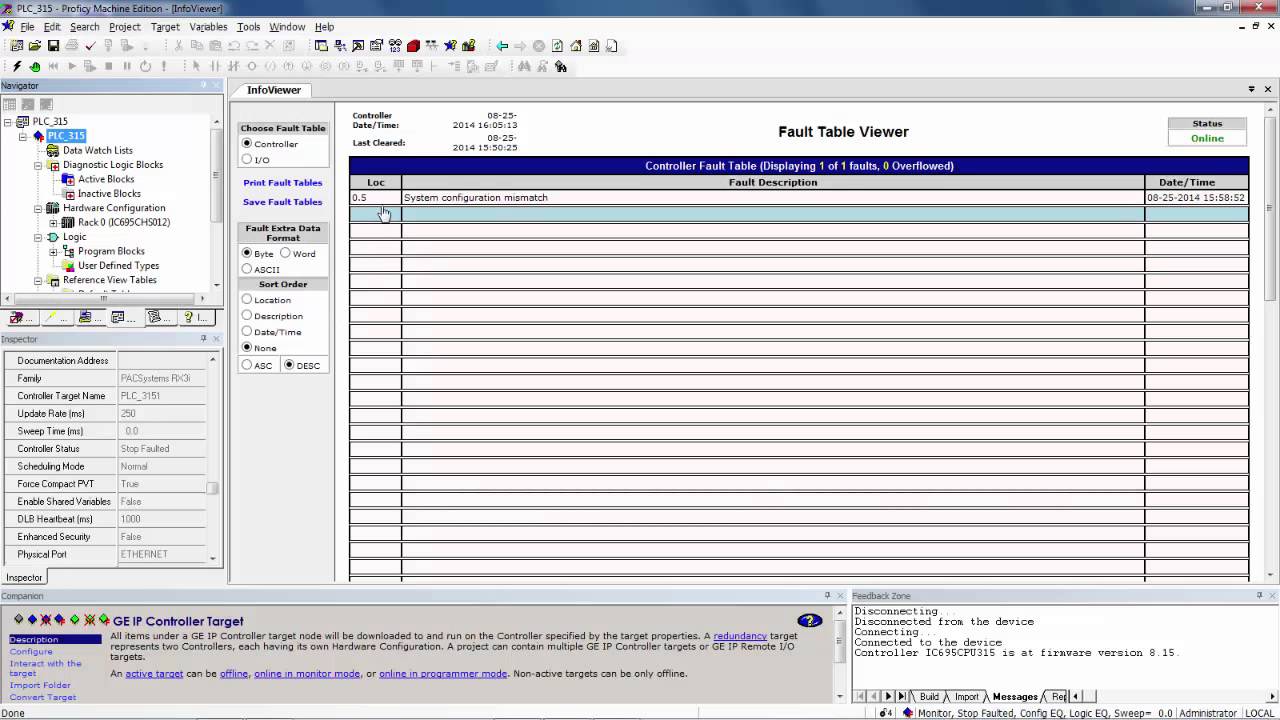
Task: Click the InfoViewer home icon
Action: click(x=575, y=46)
